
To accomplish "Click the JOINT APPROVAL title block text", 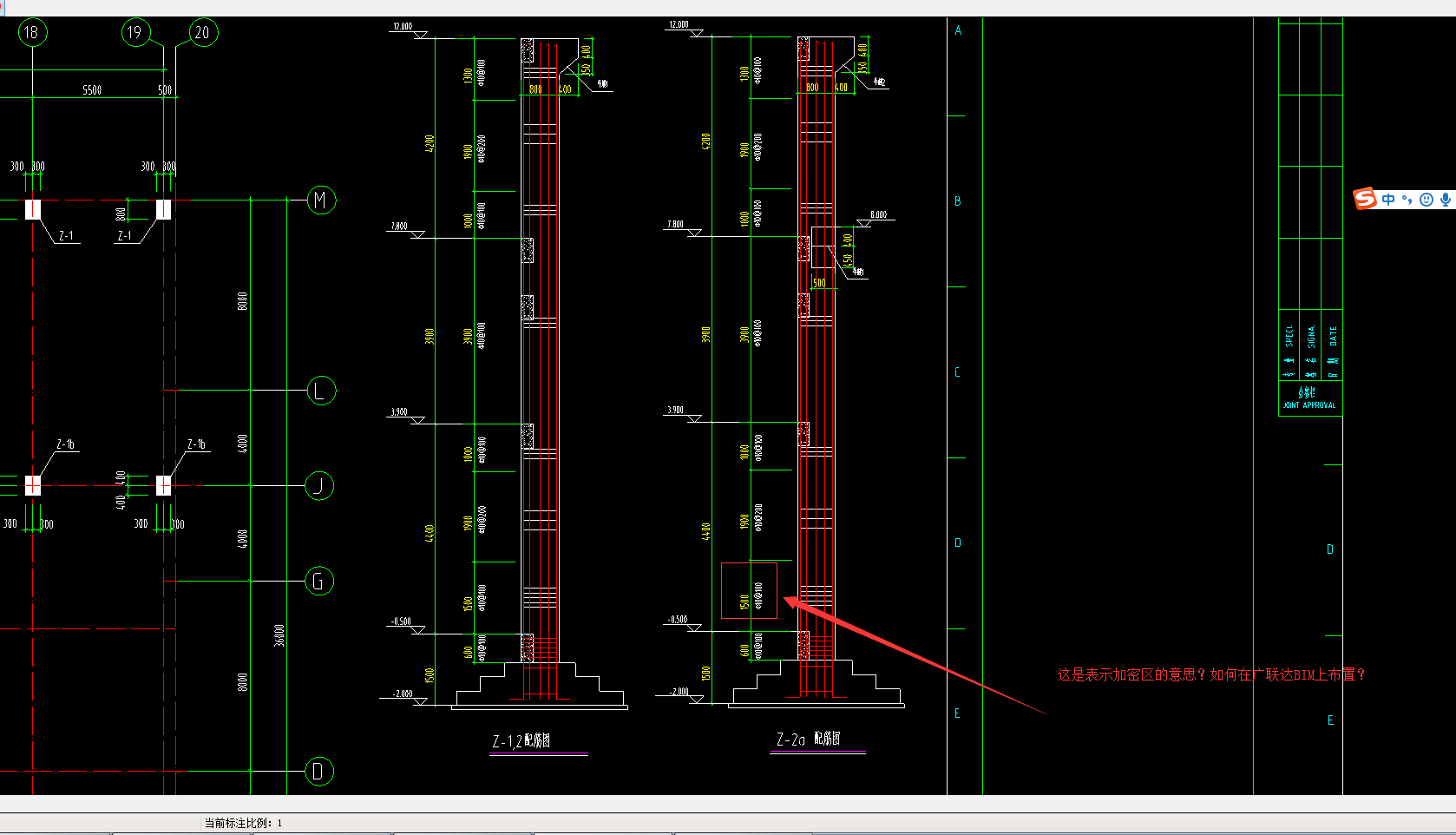I will 1309,405.
